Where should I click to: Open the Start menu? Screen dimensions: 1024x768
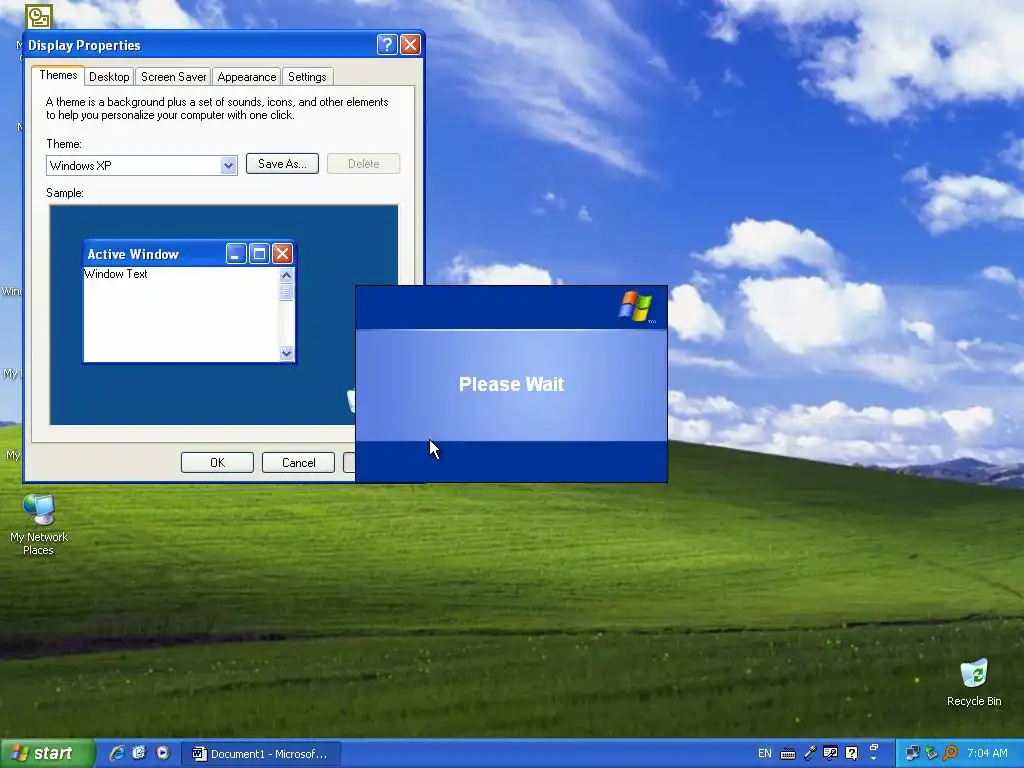click(x=46, y=753)
